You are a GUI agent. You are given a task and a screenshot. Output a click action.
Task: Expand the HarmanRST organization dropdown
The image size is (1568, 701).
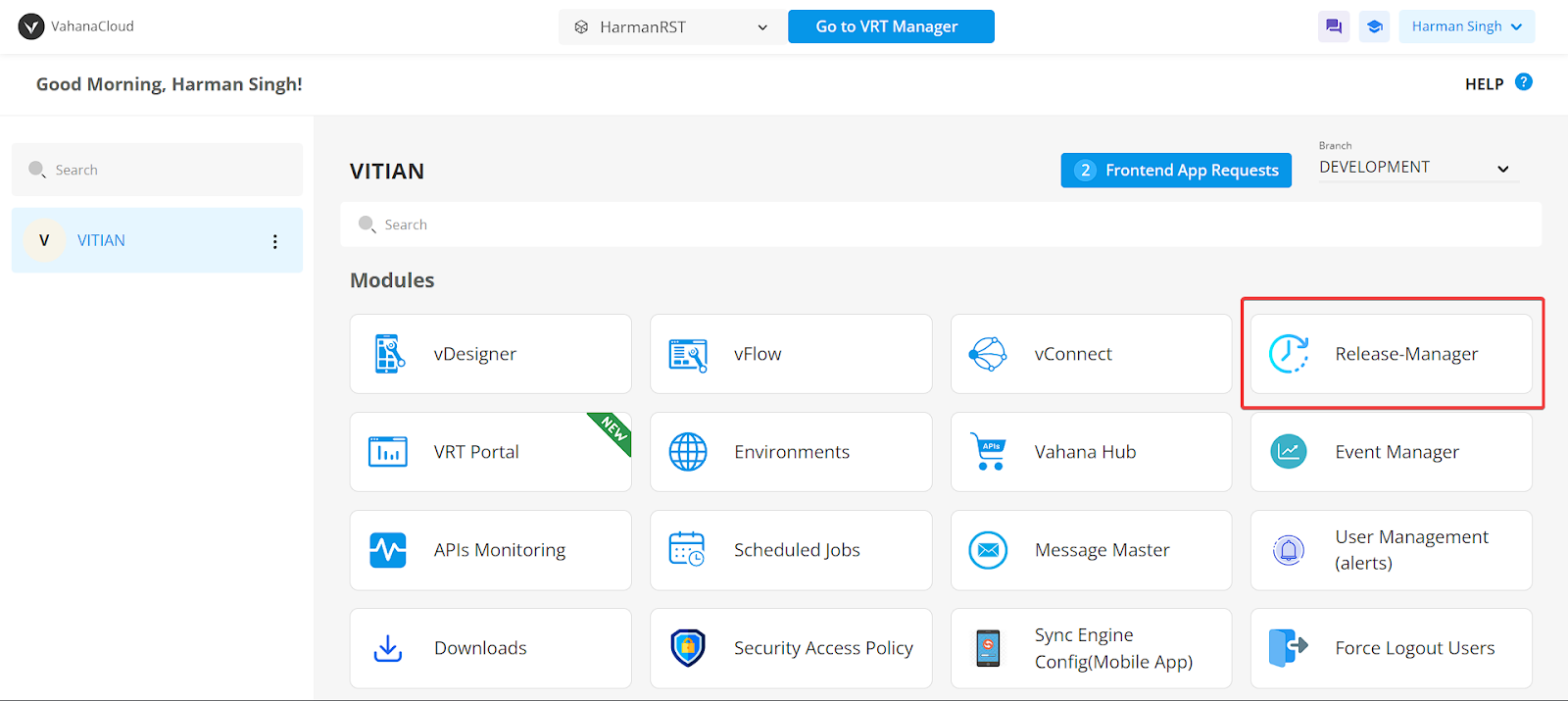coord(671,27)
